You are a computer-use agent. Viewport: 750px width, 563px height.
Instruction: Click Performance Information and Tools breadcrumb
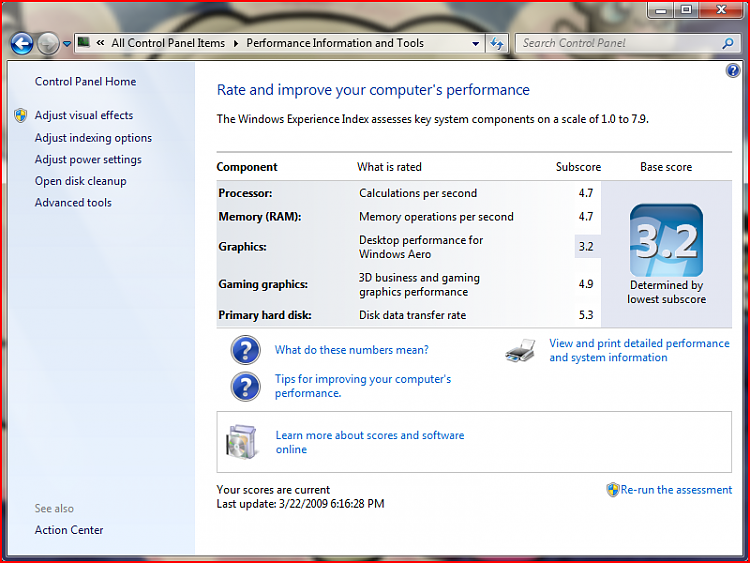coord(335,43)
